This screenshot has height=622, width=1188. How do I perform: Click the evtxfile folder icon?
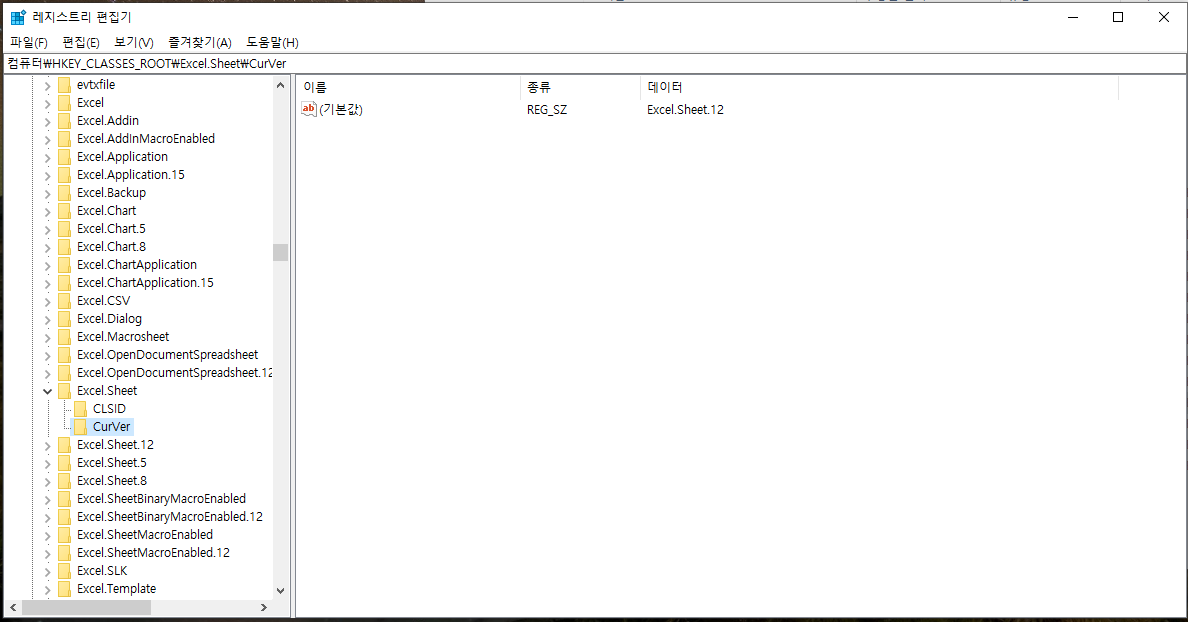coord(64,85)
